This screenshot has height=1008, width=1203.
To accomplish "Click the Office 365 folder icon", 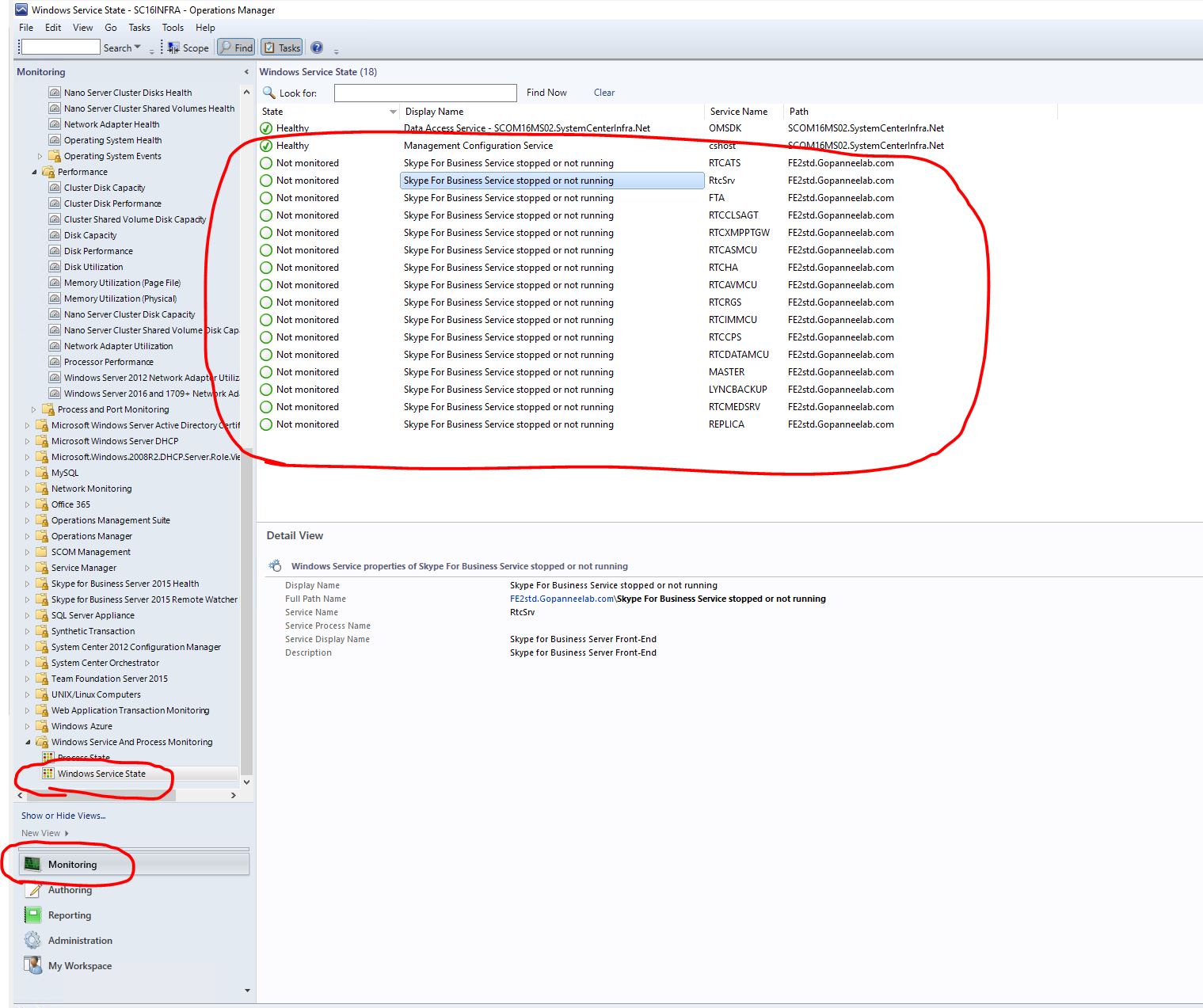I will pyautogui.click(x=42, y=504).
